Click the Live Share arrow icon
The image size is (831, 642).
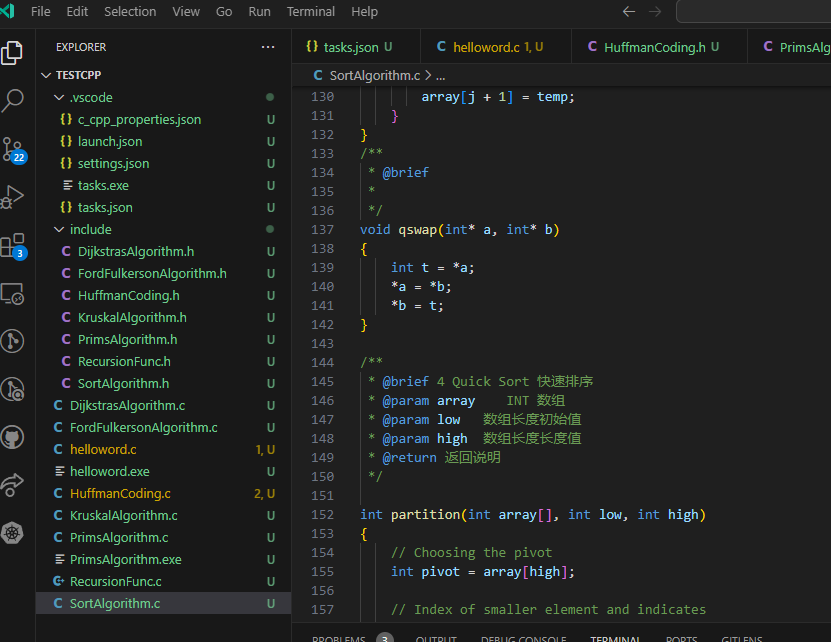14,486
